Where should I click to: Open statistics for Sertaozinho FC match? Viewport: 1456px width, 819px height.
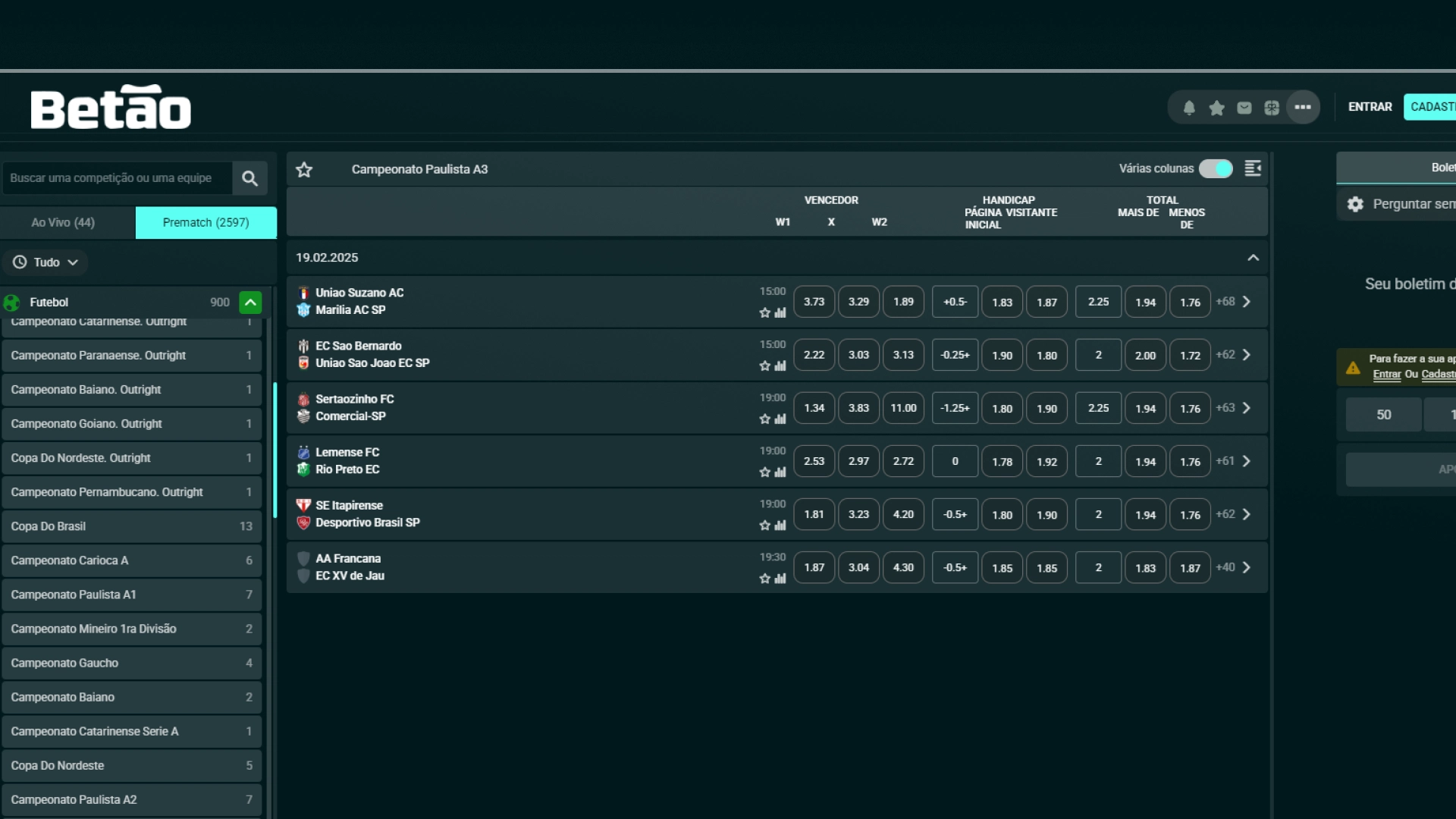[780, 419]
